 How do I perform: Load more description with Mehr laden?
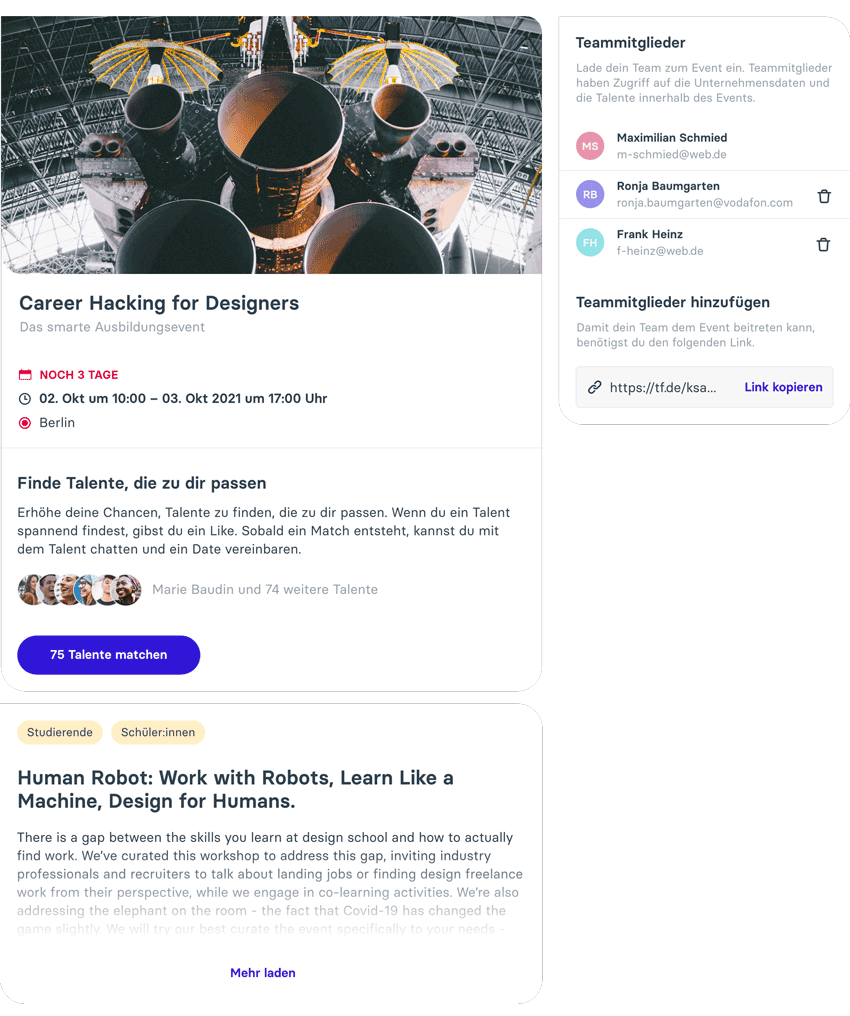[263, 973]
